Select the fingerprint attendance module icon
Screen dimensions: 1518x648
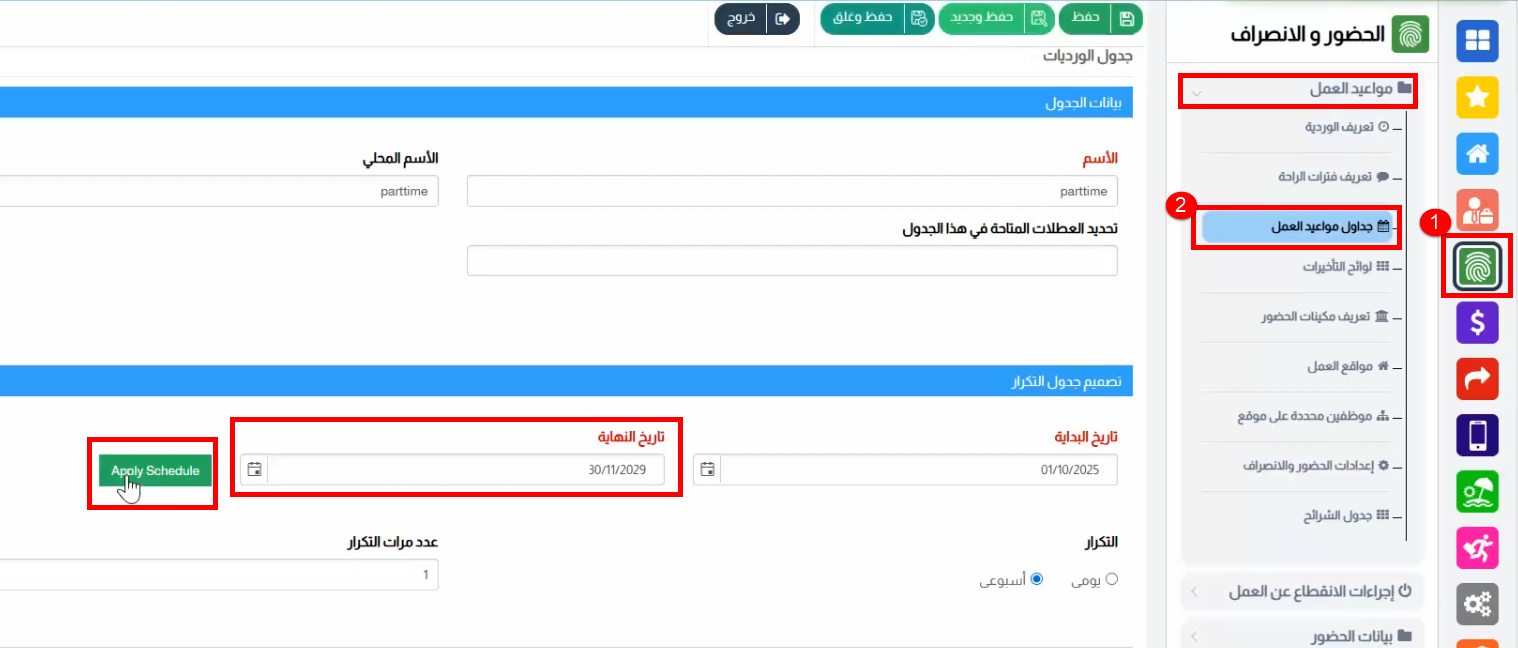click(1477, 266)
